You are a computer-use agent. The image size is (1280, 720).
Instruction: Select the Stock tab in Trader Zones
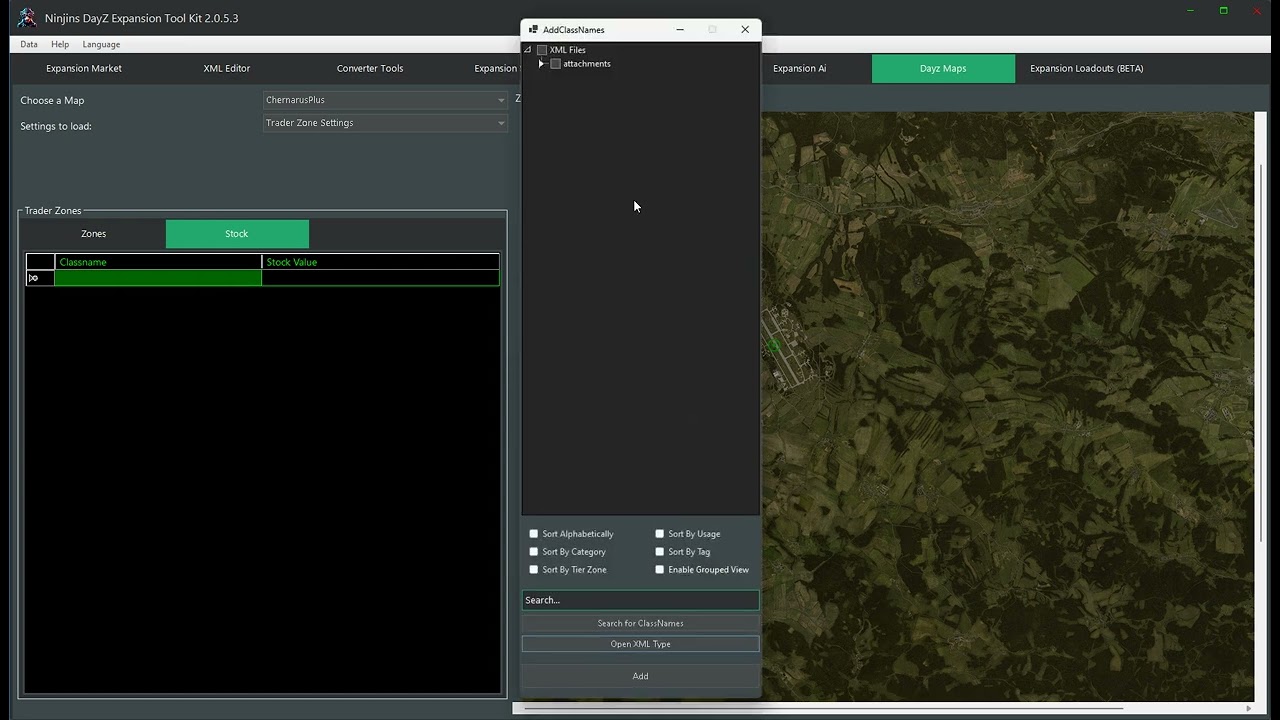237,234
